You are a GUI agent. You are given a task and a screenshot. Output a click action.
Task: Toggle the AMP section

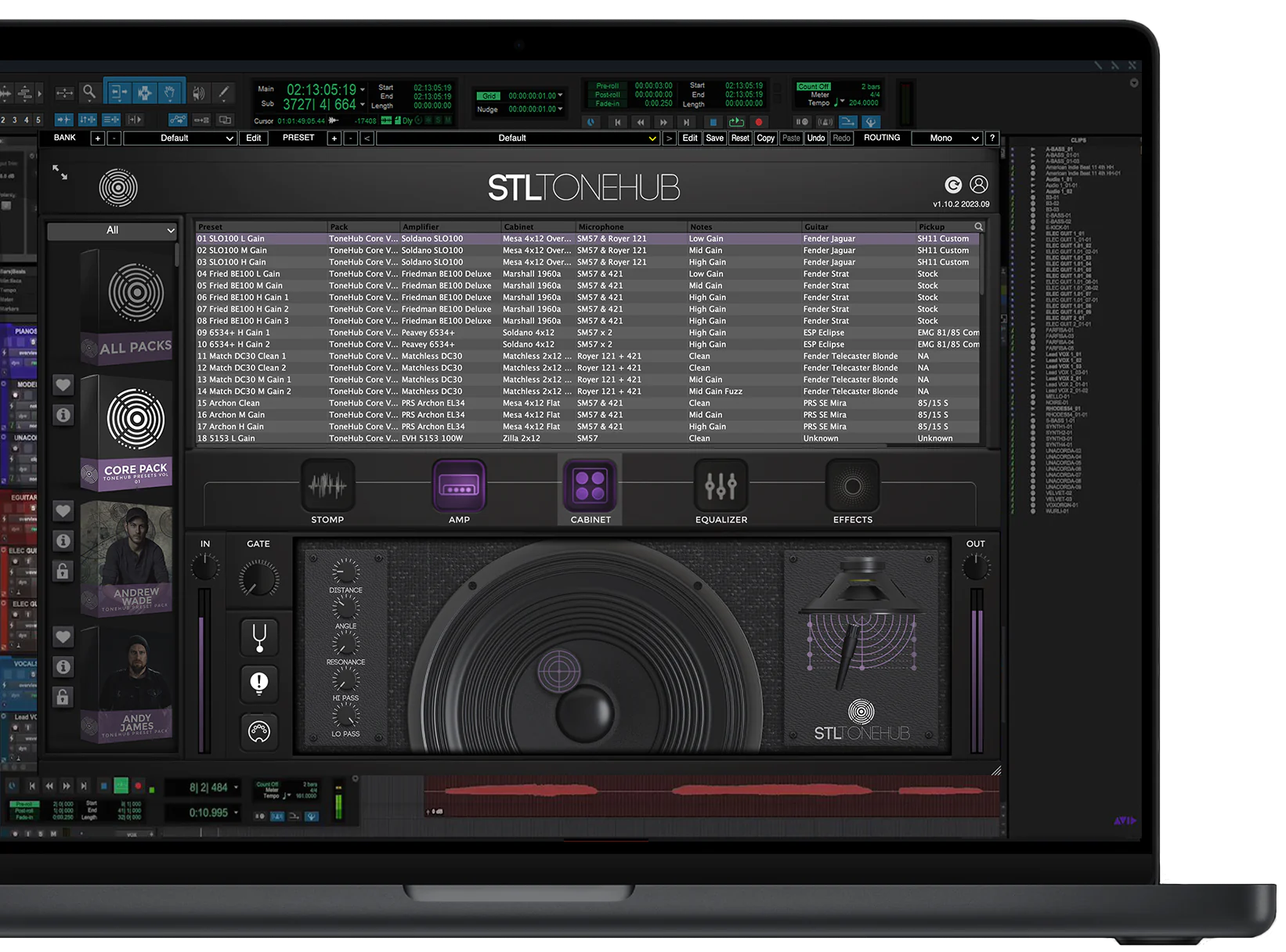coord(460,492)
